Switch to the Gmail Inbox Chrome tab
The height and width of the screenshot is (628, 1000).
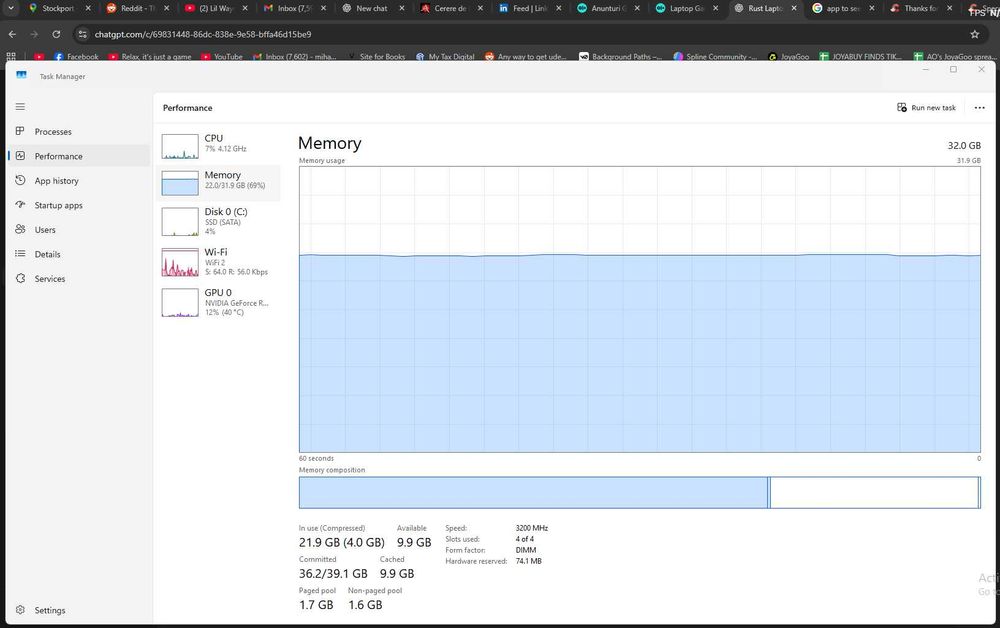pos(297,8)
